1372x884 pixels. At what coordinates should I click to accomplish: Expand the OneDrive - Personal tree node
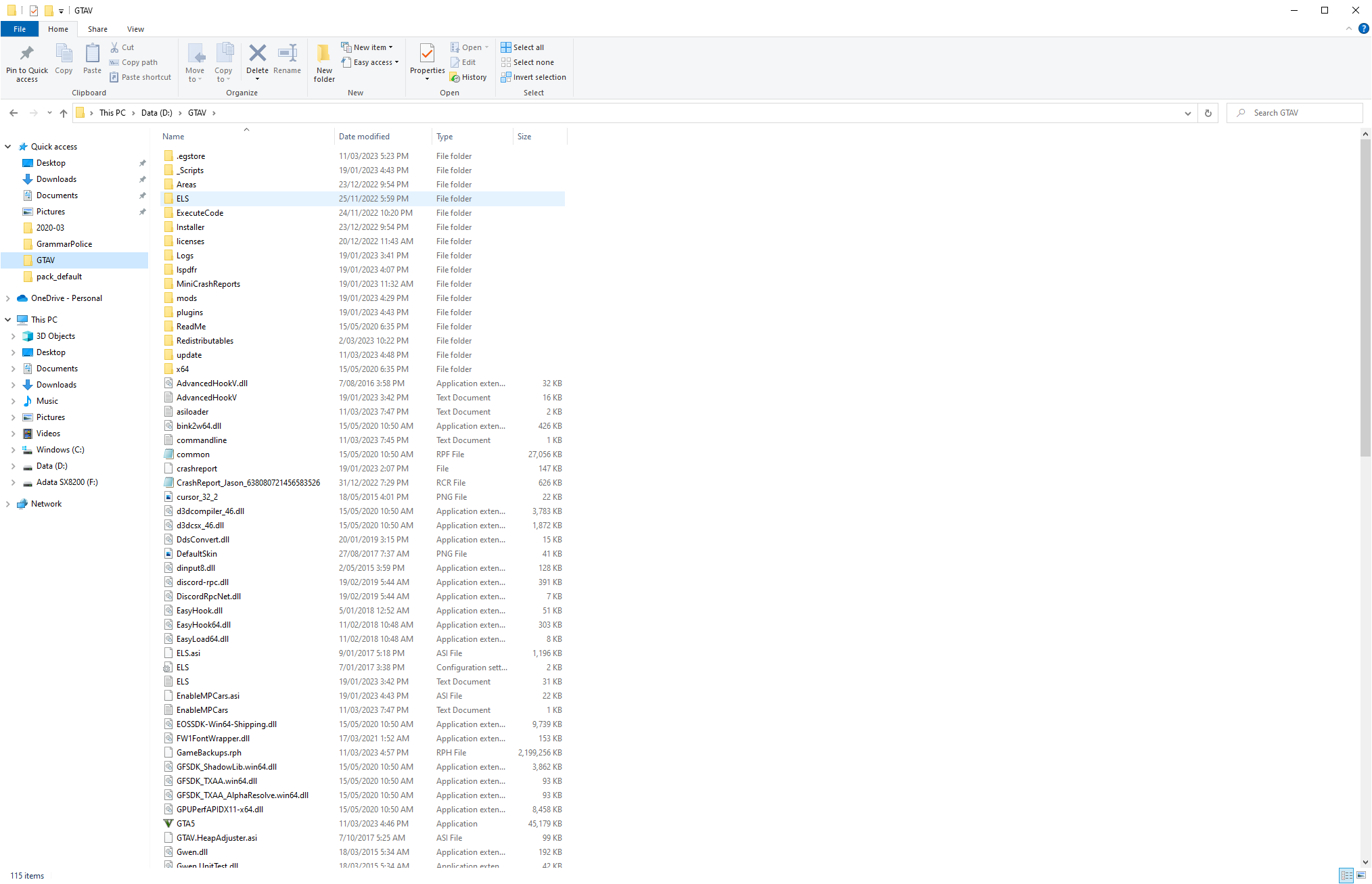point(7,298)
